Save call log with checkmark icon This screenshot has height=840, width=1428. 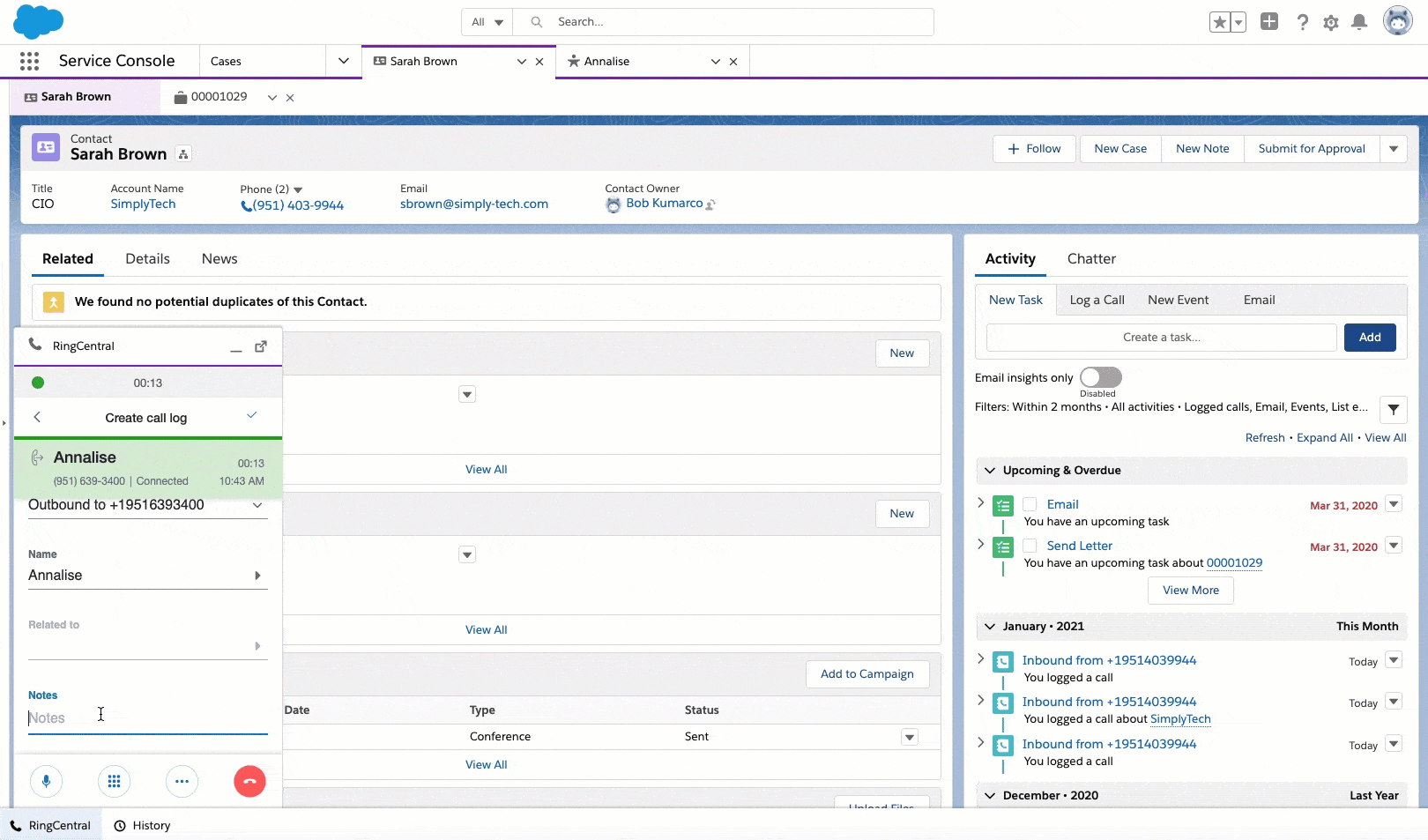pyautogui.click(x=252, y=415)
